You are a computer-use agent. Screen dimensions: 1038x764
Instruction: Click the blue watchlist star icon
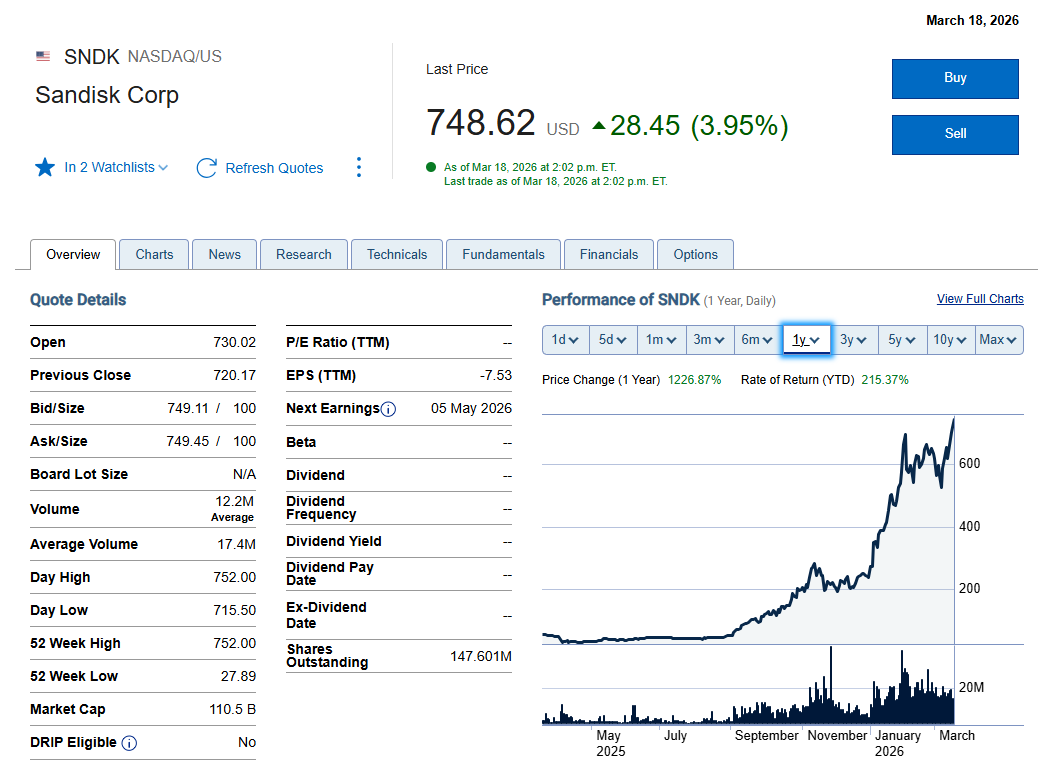pyautogui.click(x=45, y=167)
